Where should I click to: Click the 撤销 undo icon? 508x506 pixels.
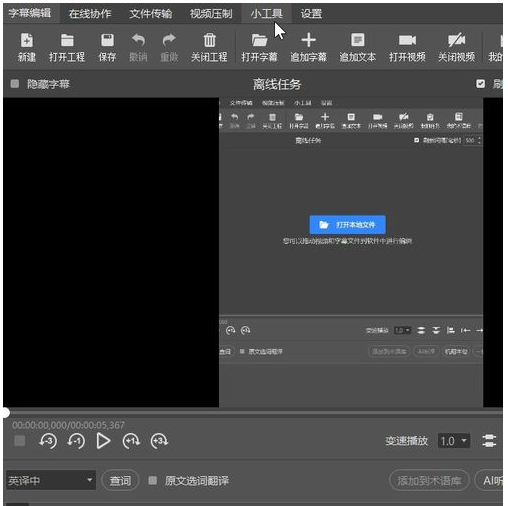point(138,47)
